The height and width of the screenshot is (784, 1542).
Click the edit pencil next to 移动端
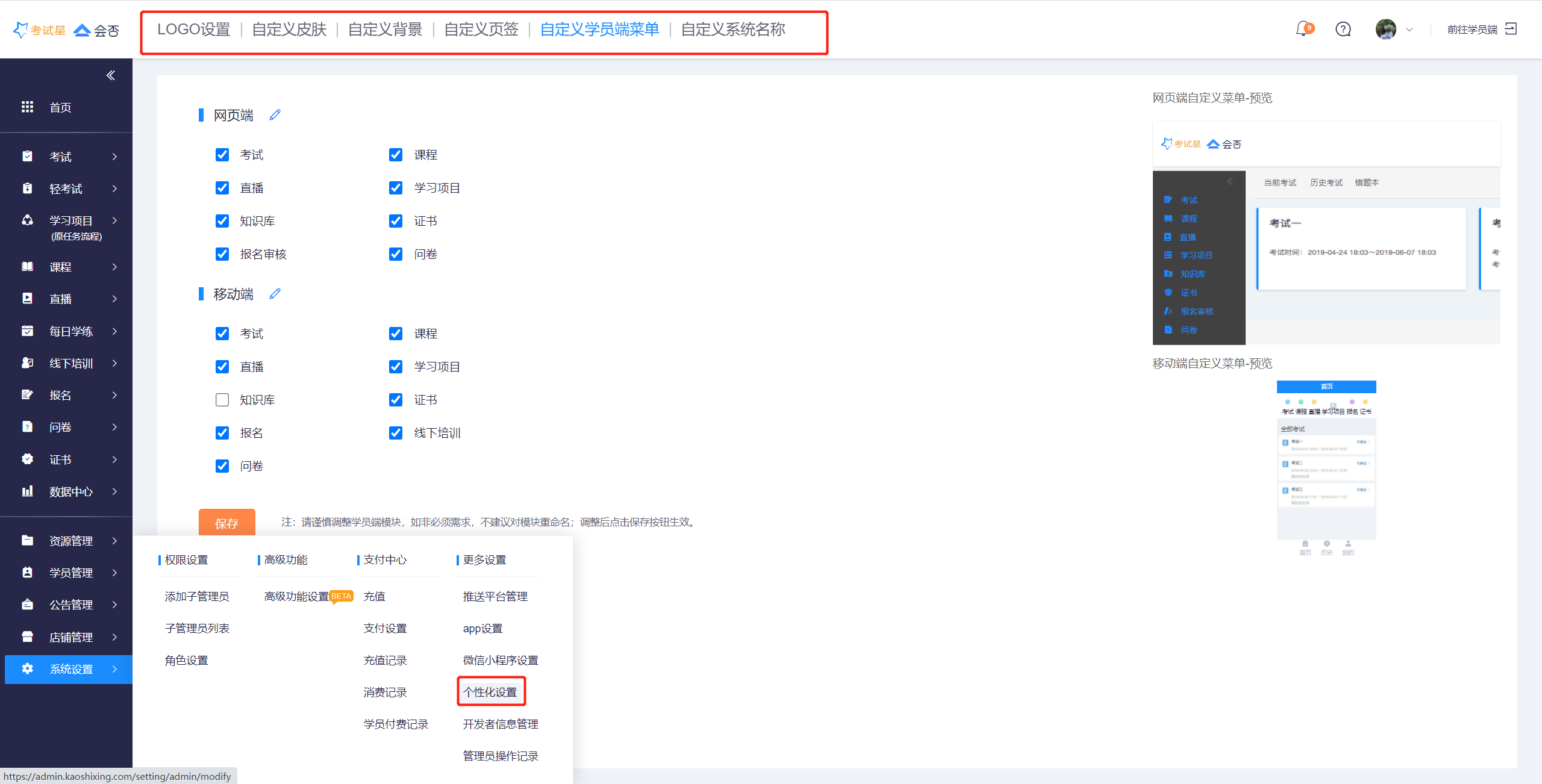[x=275, y=293]
